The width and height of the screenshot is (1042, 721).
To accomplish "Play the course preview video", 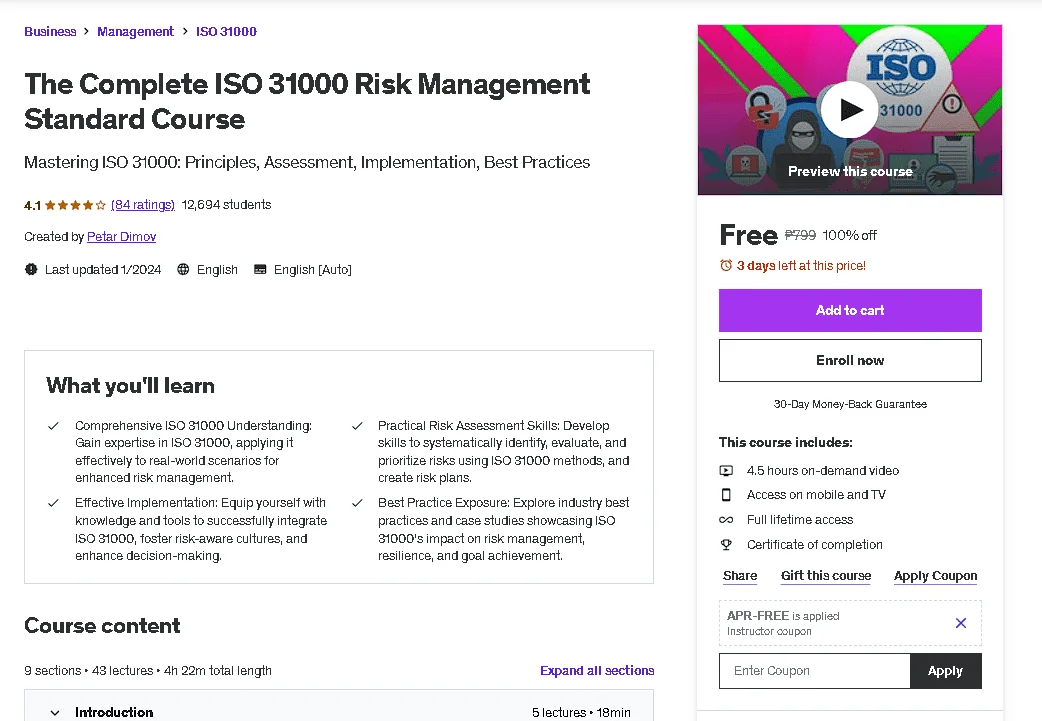I will click(849, 110).
